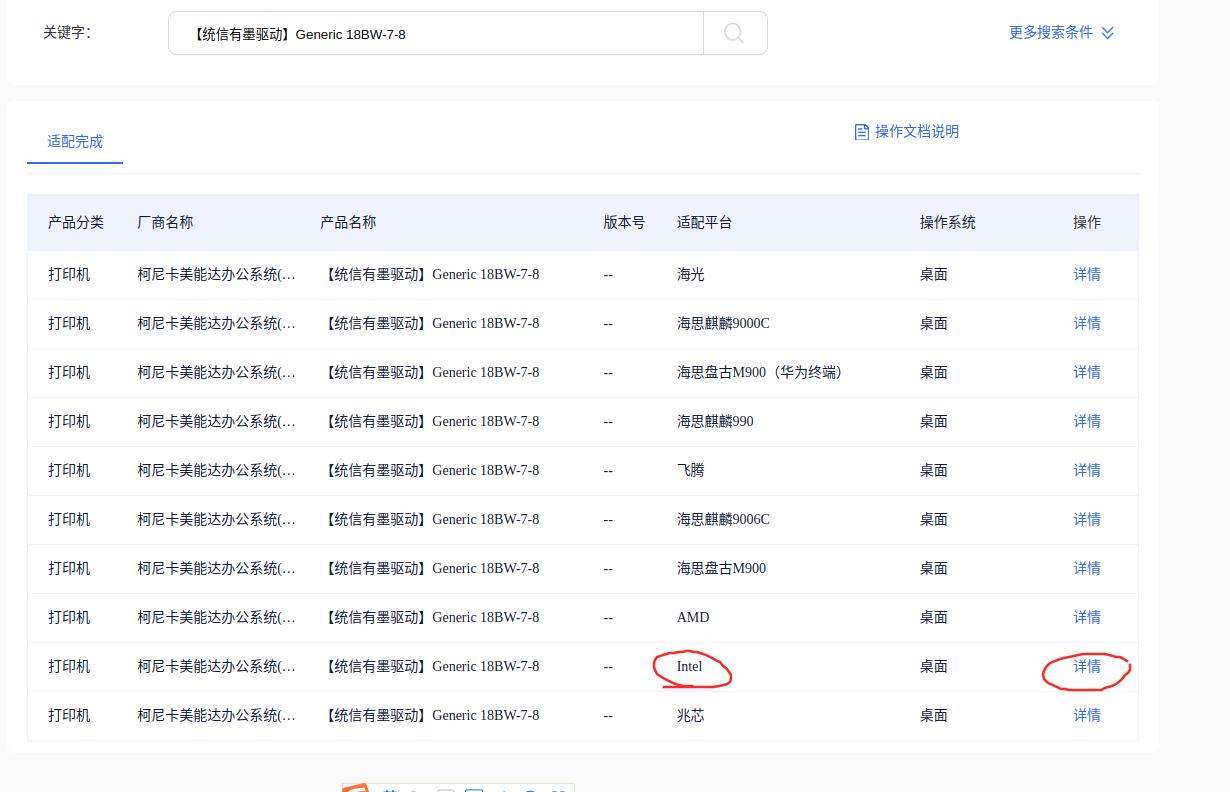Image resolution: width=1230 pixels, height=792 pixels.
Task: Click version -- cell in 海思麒麟9000C row
Action: (608, 323)
